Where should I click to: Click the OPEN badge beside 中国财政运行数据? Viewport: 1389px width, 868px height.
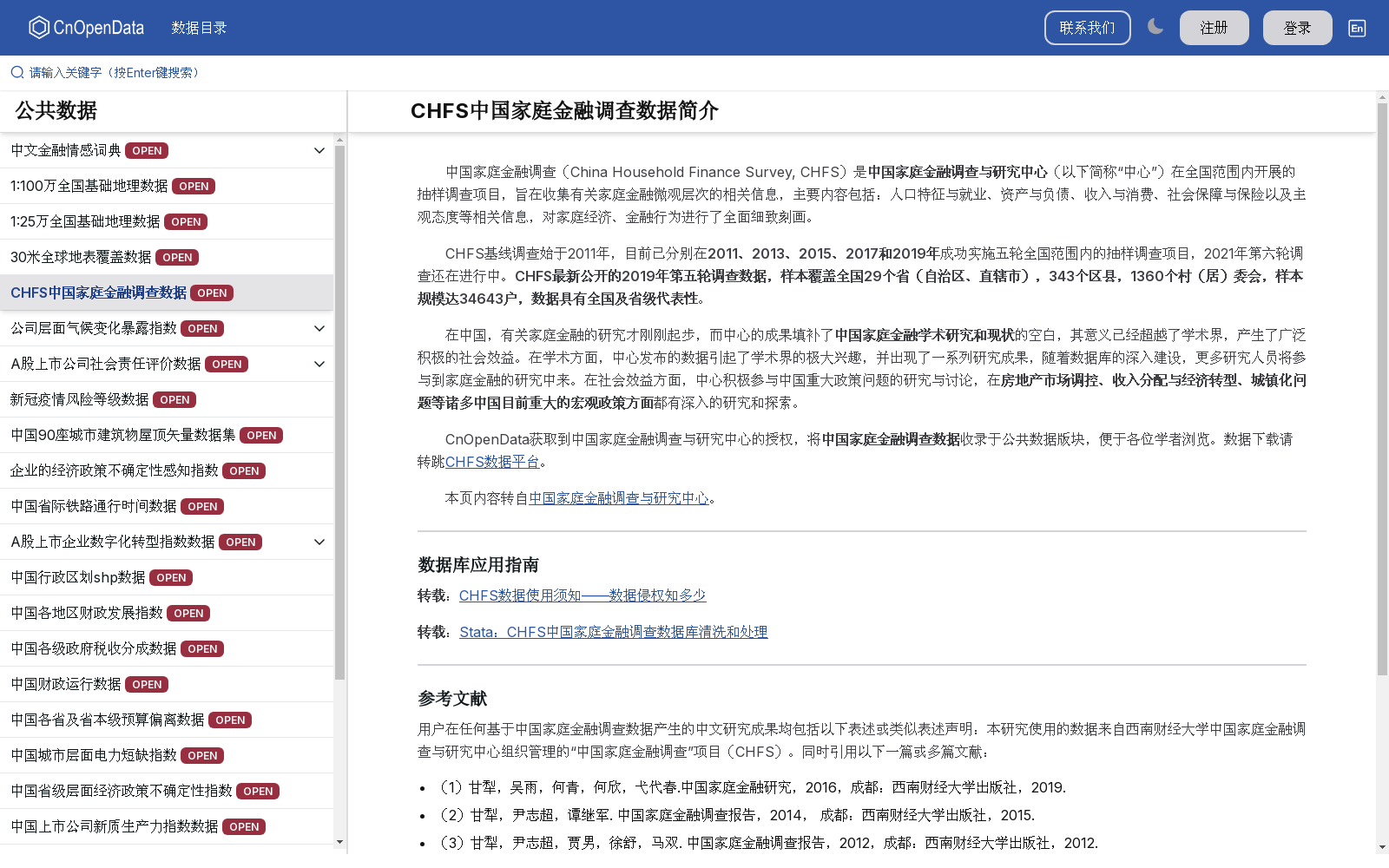tap(147, 684)
